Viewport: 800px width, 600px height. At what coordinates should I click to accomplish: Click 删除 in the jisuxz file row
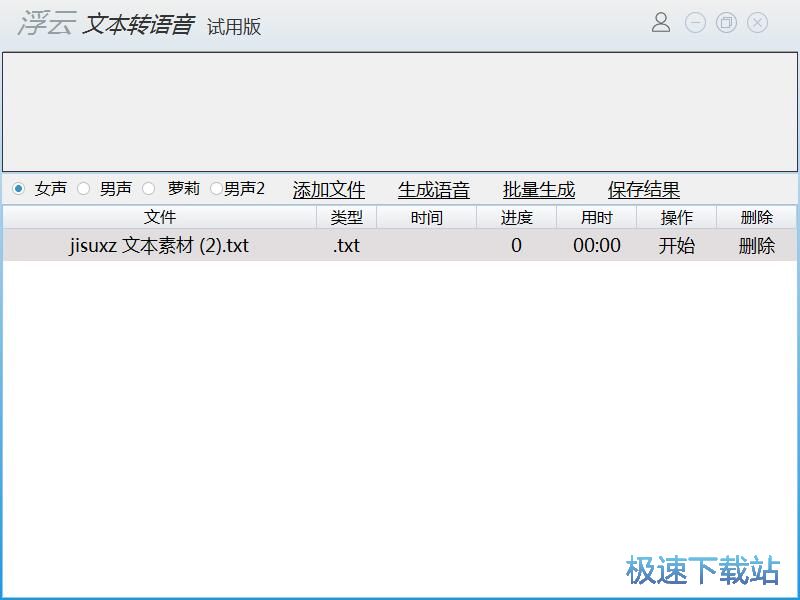click(x=757, y=245)
